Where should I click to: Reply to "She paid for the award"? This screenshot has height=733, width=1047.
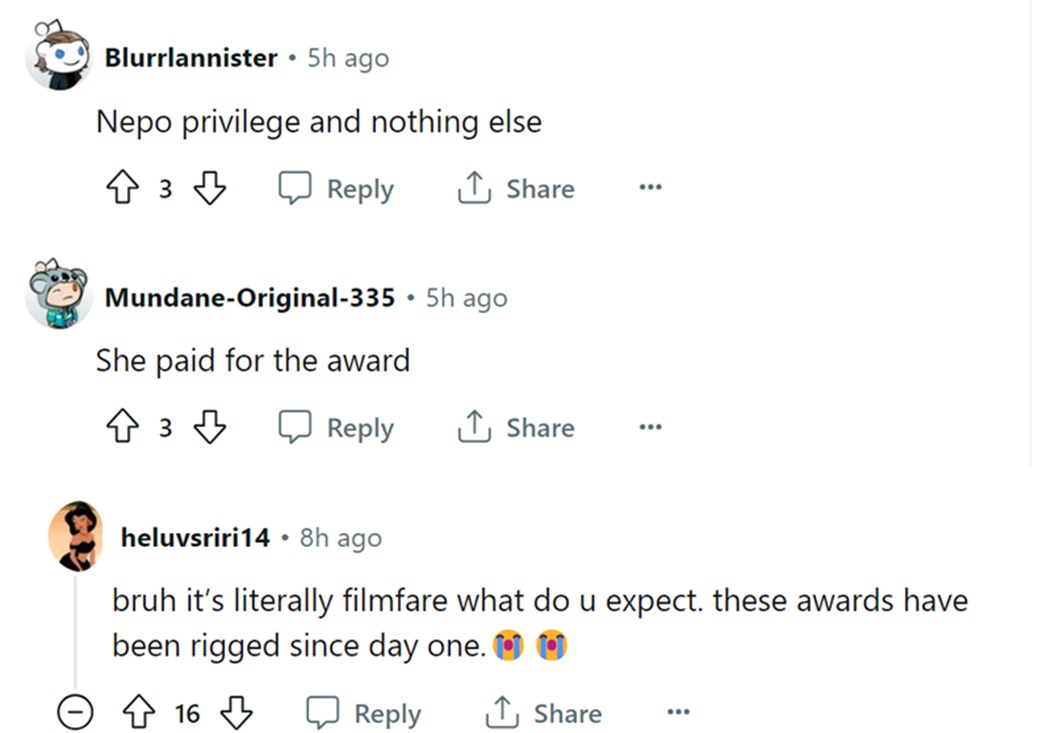point(336,428)
